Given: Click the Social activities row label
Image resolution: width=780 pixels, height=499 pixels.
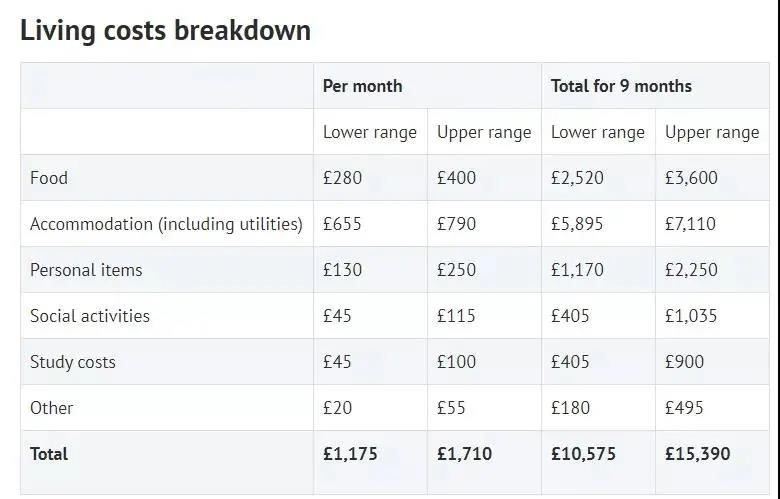Looking at the screenshot, I should [90, 316].
